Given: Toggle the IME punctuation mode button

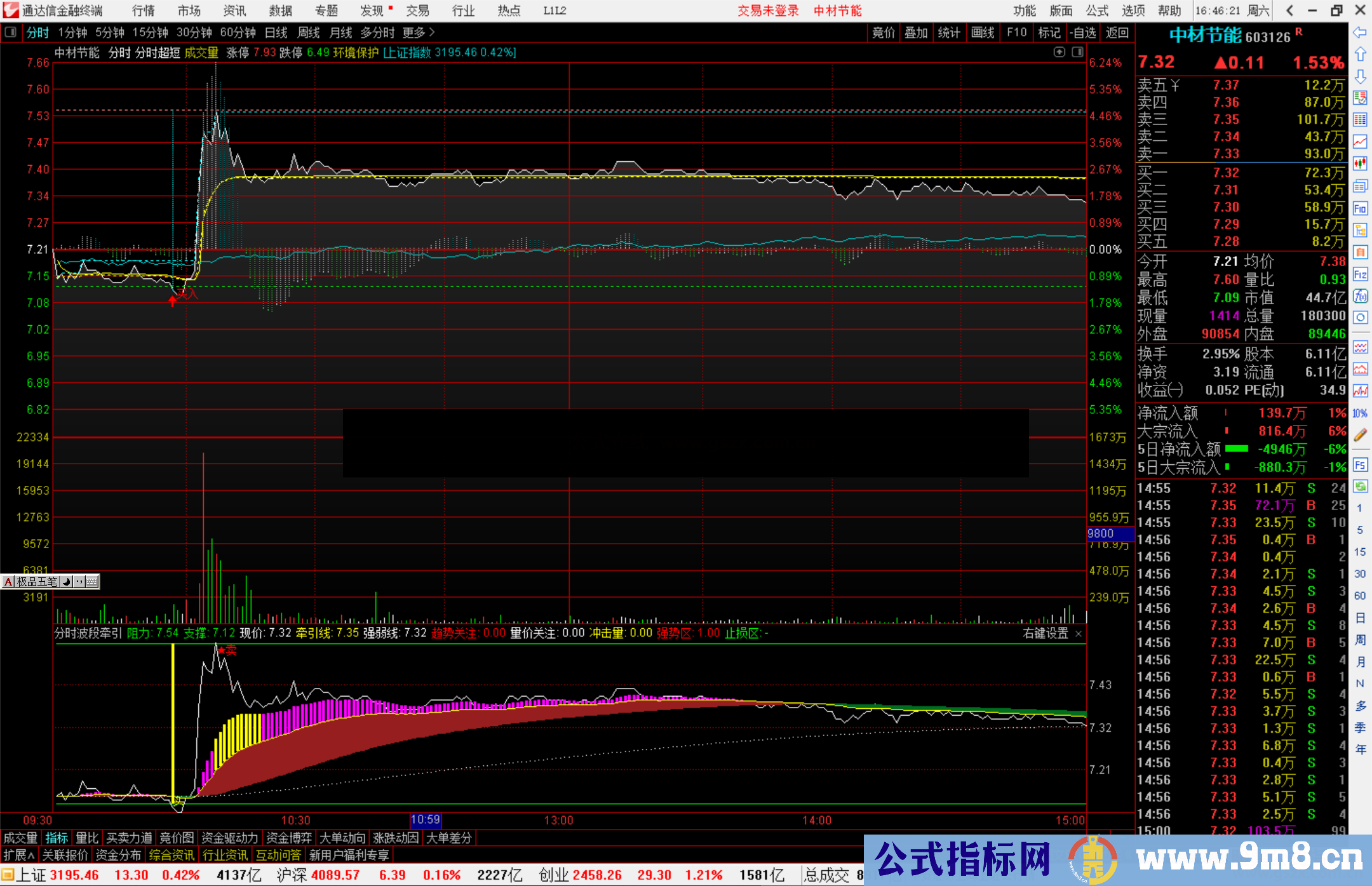Looking at the screenshot, I should tap(79, 581).
